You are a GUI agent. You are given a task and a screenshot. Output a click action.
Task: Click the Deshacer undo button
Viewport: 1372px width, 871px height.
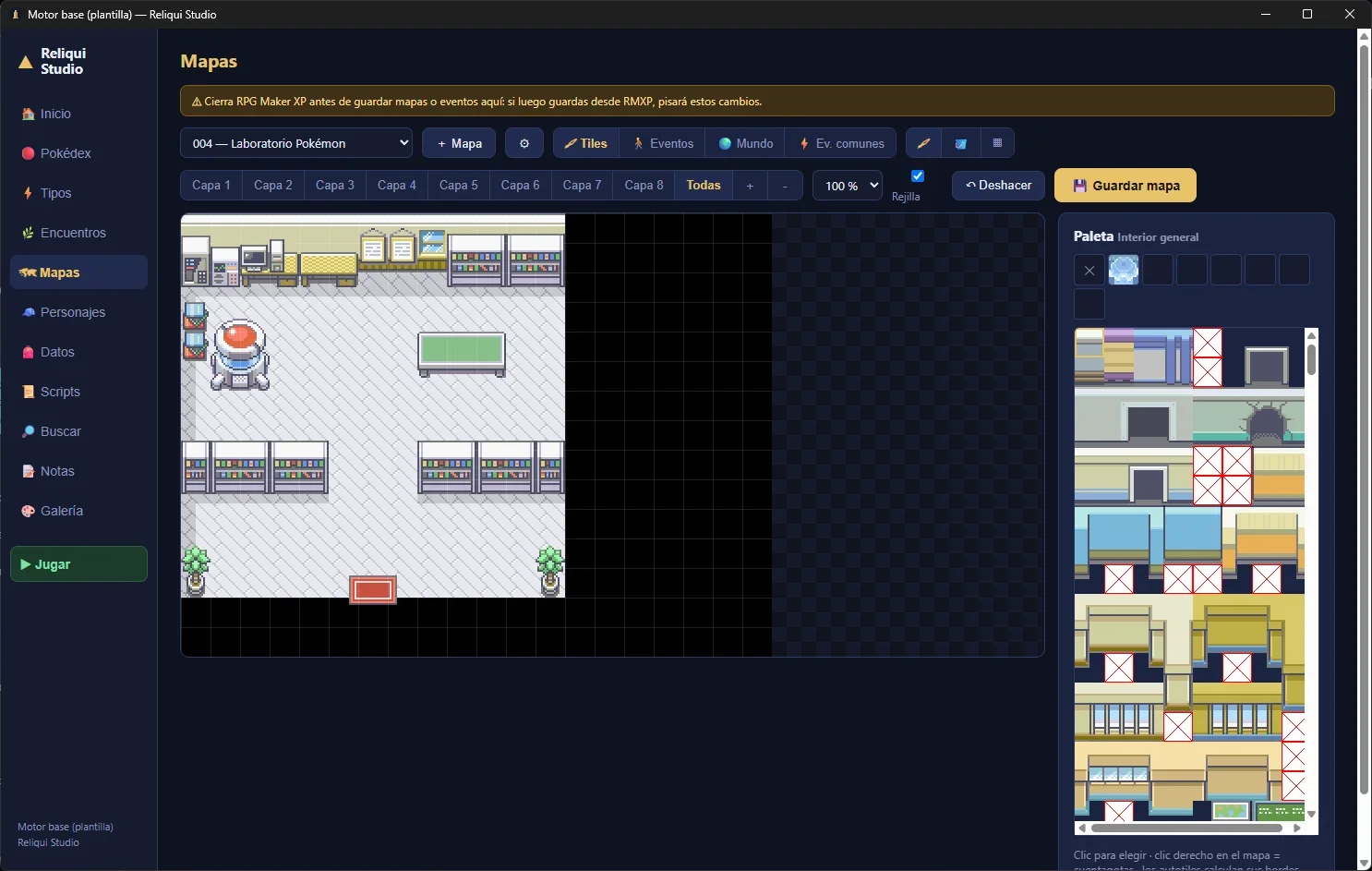998,186
